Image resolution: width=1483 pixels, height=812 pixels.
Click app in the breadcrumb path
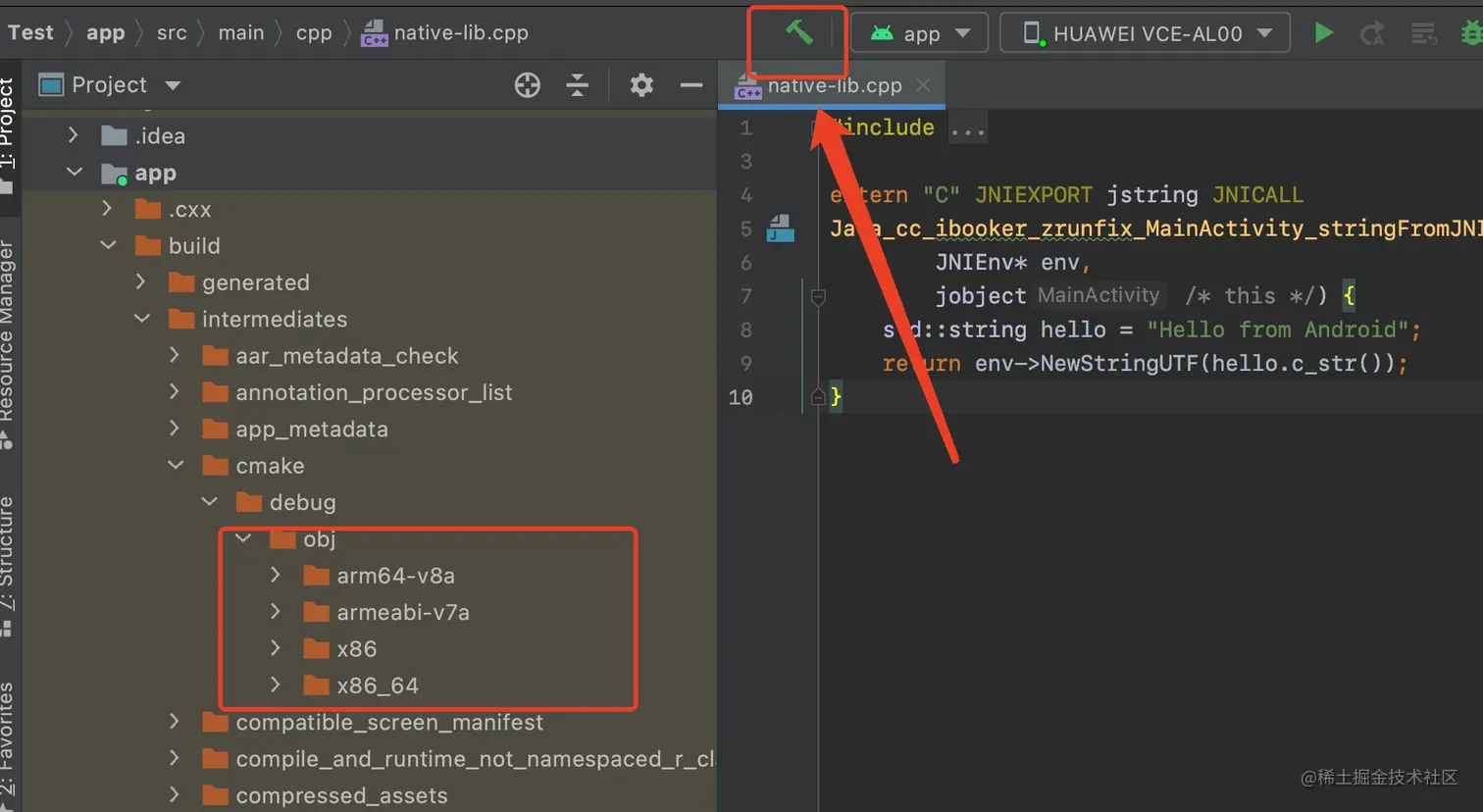click(105, 32)
